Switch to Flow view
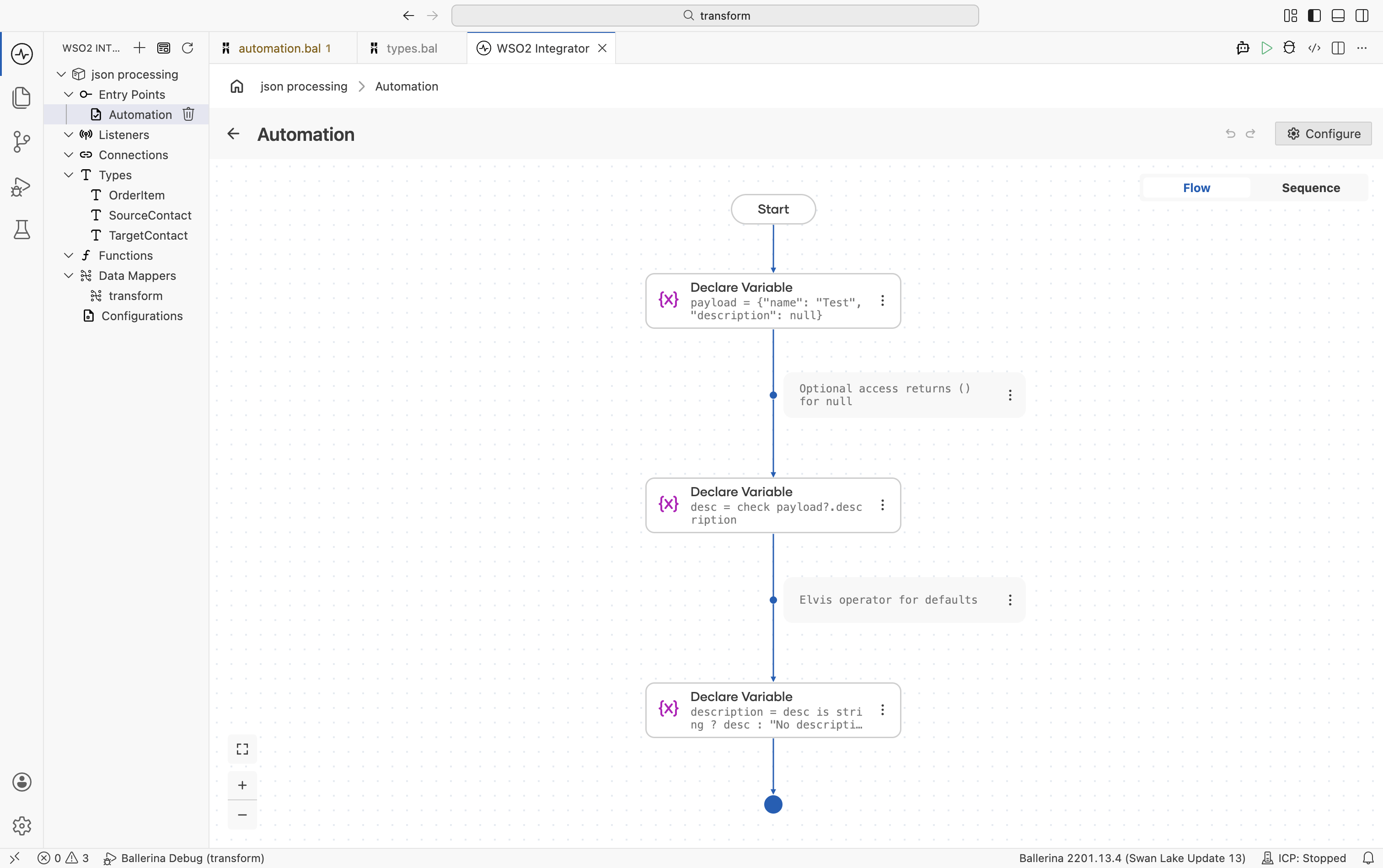This screenshot has width=1383, height=868. coord(1196,188)
